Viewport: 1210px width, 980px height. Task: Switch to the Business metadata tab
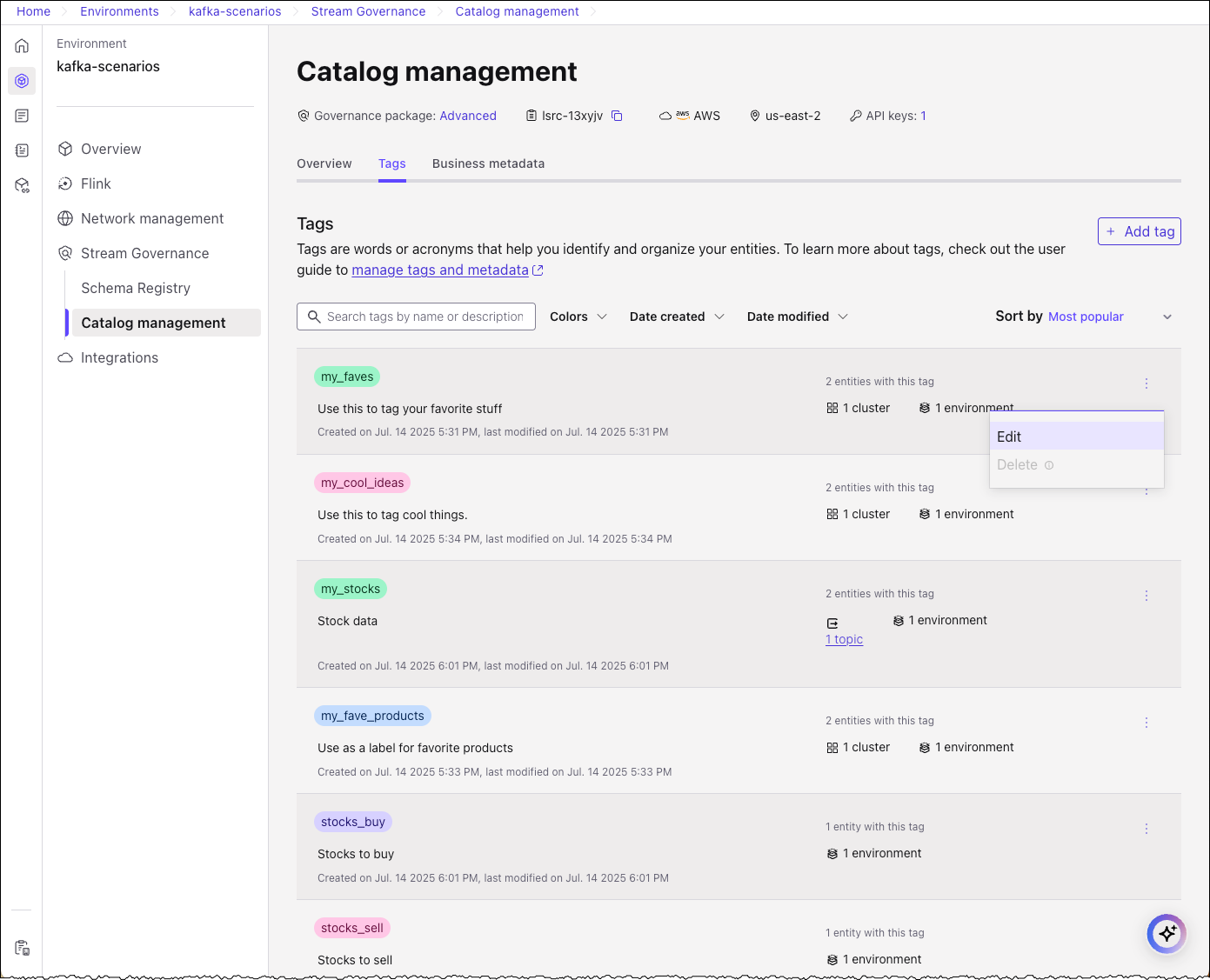488,163
